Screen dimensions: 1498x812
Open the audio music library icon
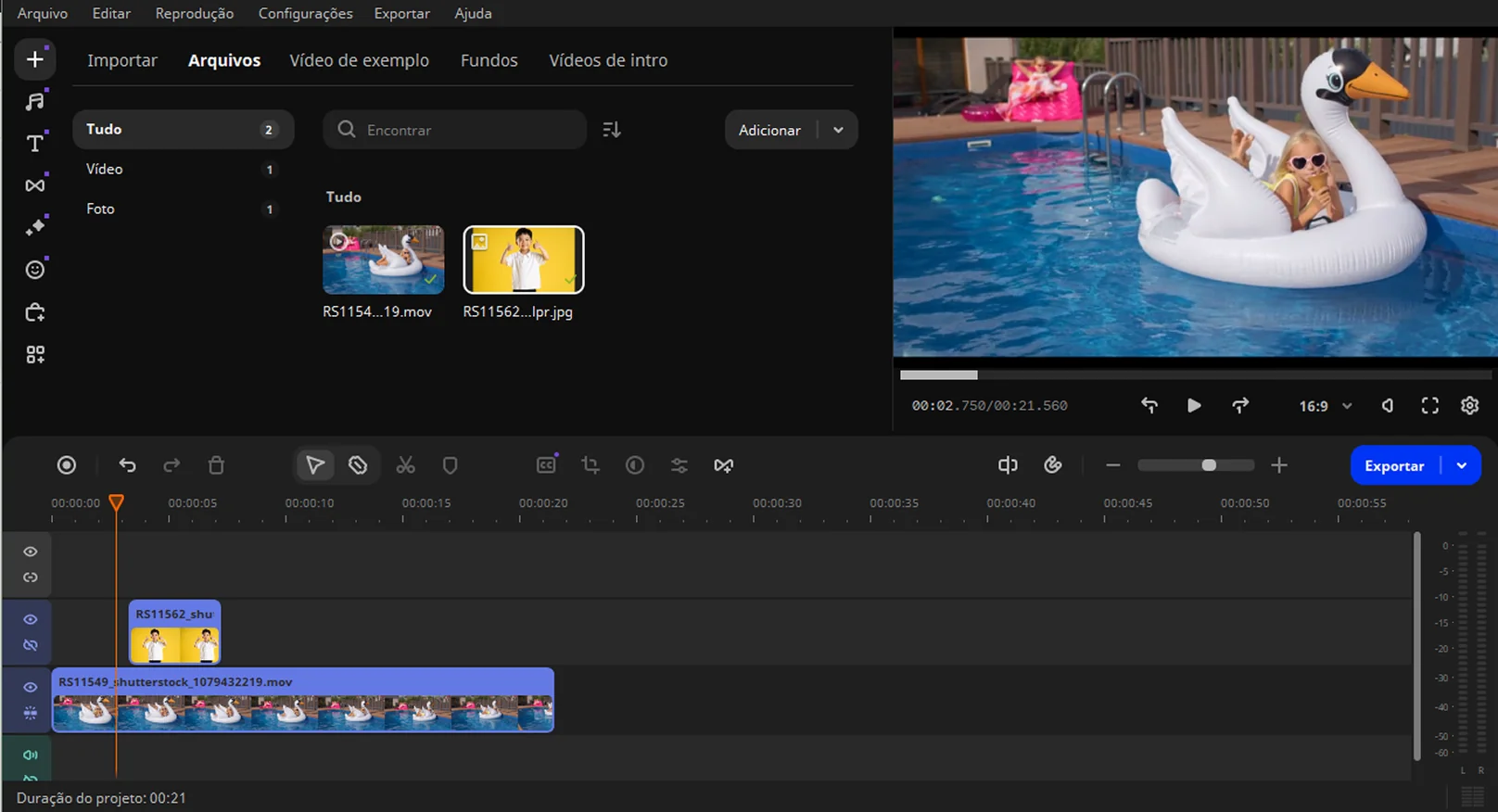pyautogui.click(x=34, y=101)
